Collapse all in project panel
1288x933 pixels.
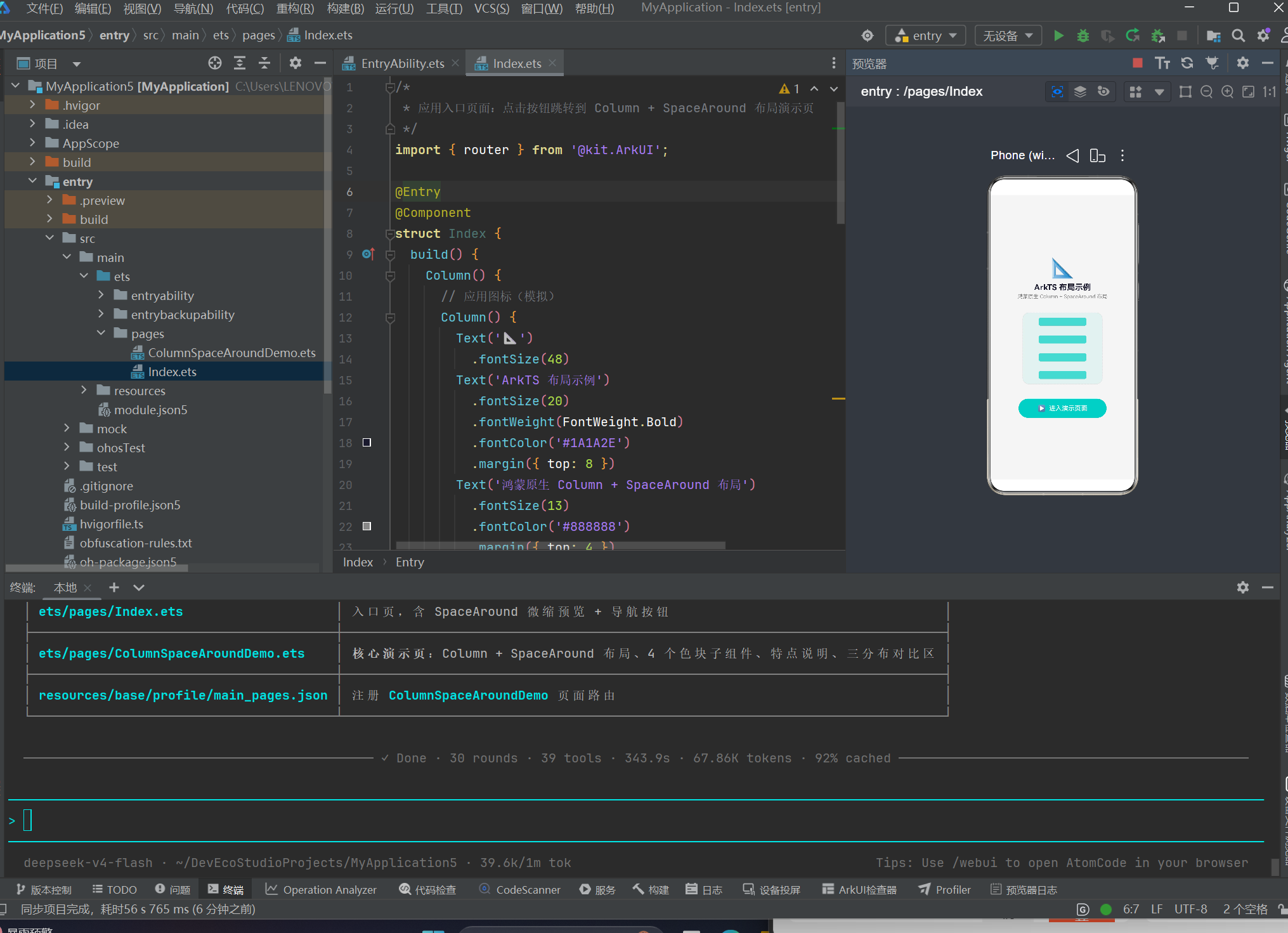(x=264, y=63)
